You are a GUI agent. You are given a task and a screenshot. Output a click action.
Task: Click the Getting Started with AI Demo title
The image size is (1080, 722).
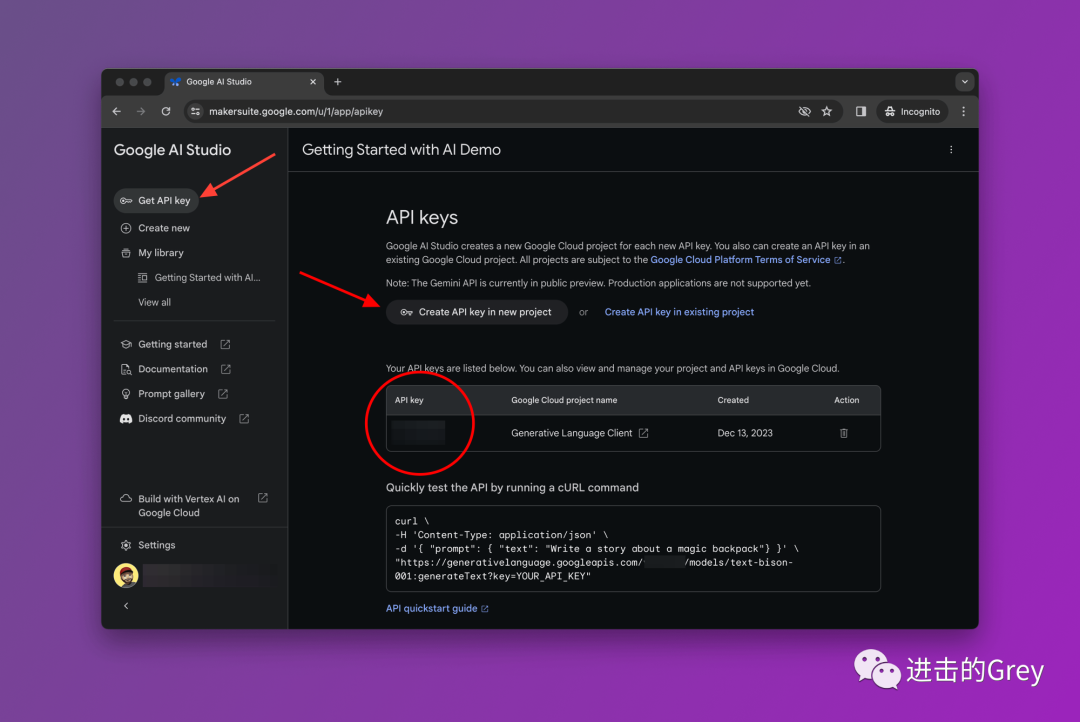pyautogui.click(x=401, y=149)
